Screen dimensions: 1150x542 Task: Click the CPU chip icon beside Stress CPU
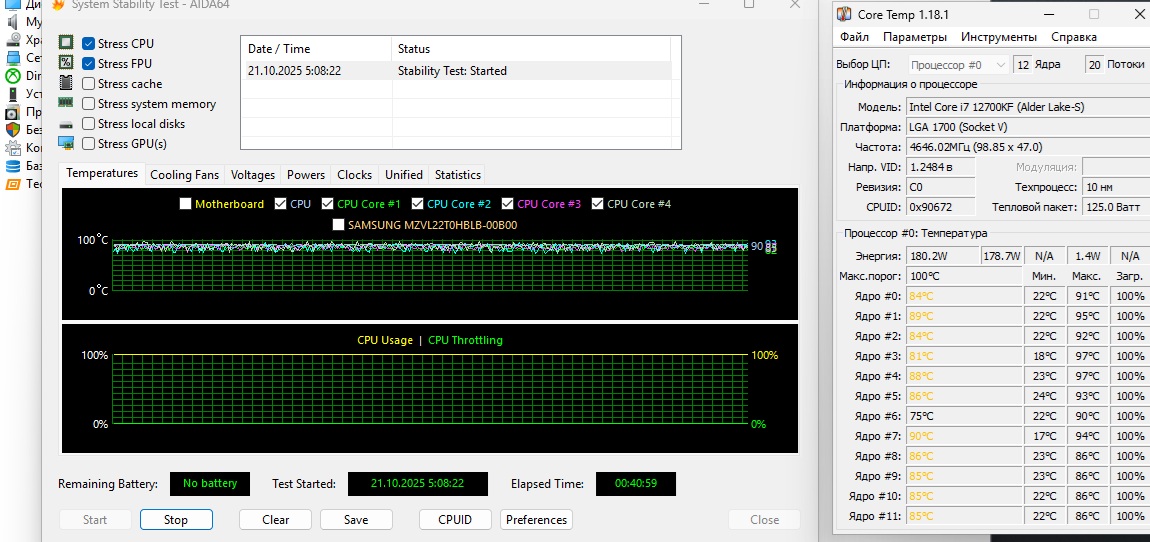pos(66,43)
